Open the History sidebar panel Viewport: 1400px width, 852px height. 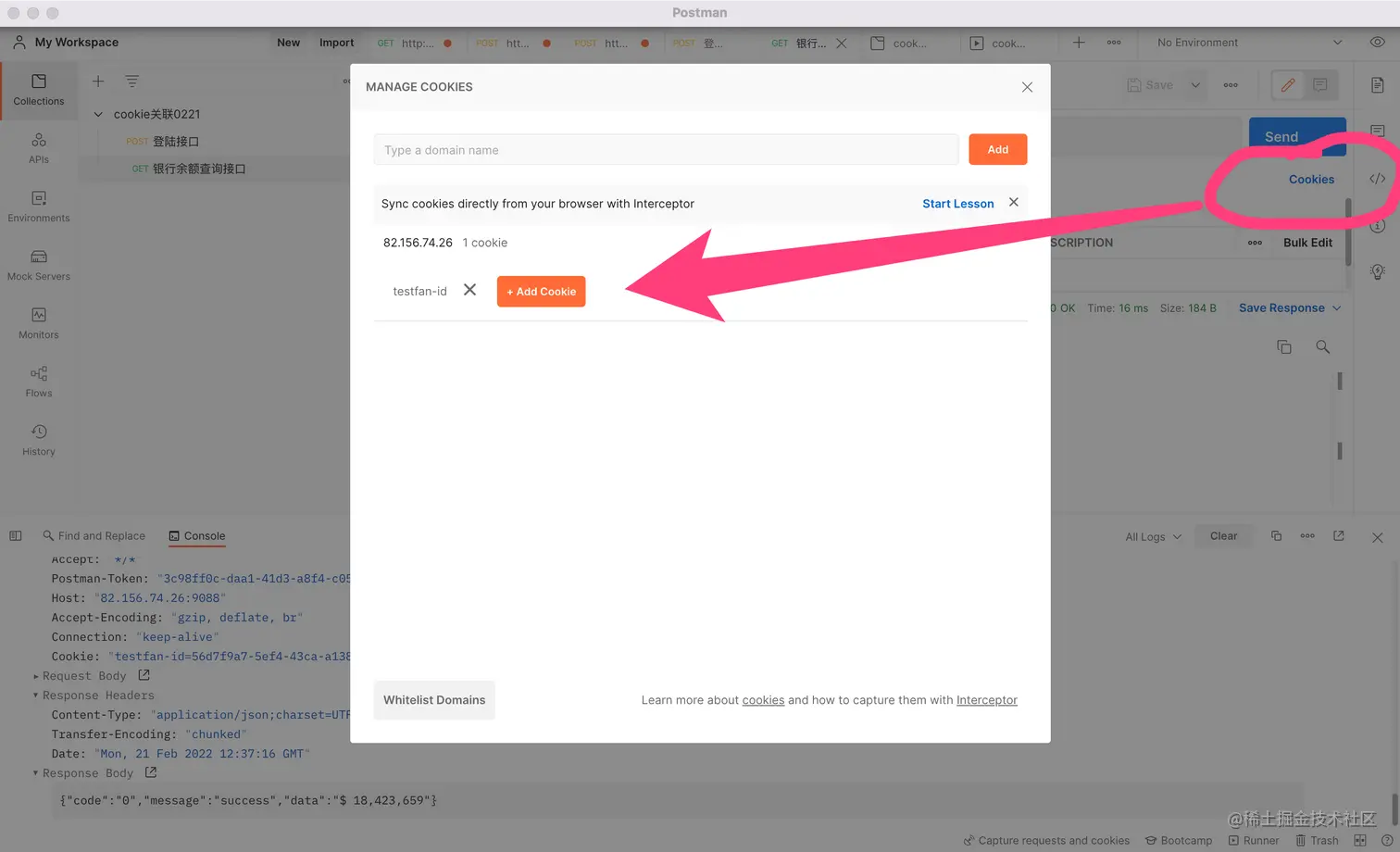tap(39, 439)
